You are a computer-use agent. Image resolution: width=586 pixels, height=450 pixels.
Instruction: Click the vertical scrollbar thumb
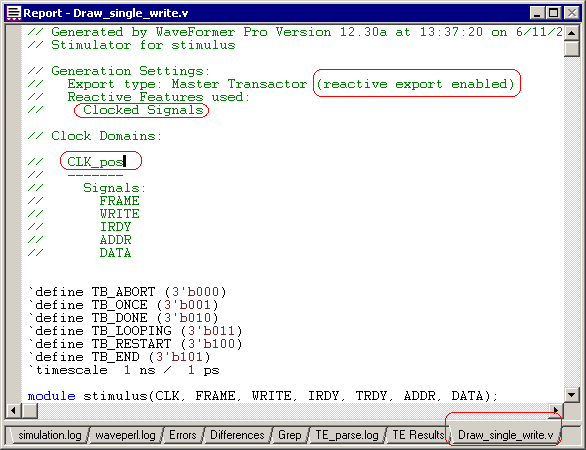(x=572, y=49)
